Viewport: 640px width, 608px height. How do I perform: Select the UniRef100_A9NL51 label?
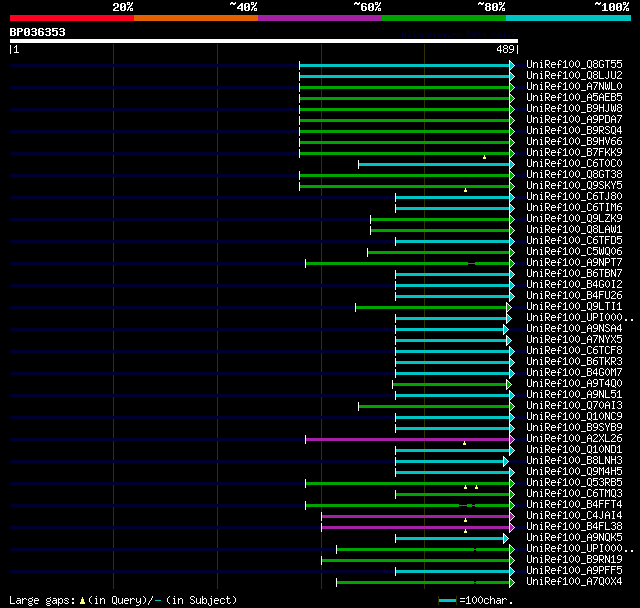pos(574,395)
